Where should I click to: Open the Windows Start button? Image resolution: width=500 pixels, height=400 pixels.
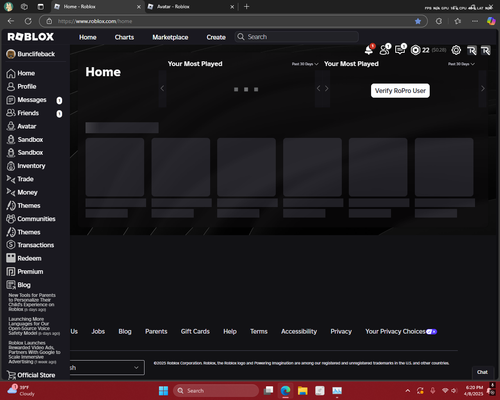coord(163,391)
